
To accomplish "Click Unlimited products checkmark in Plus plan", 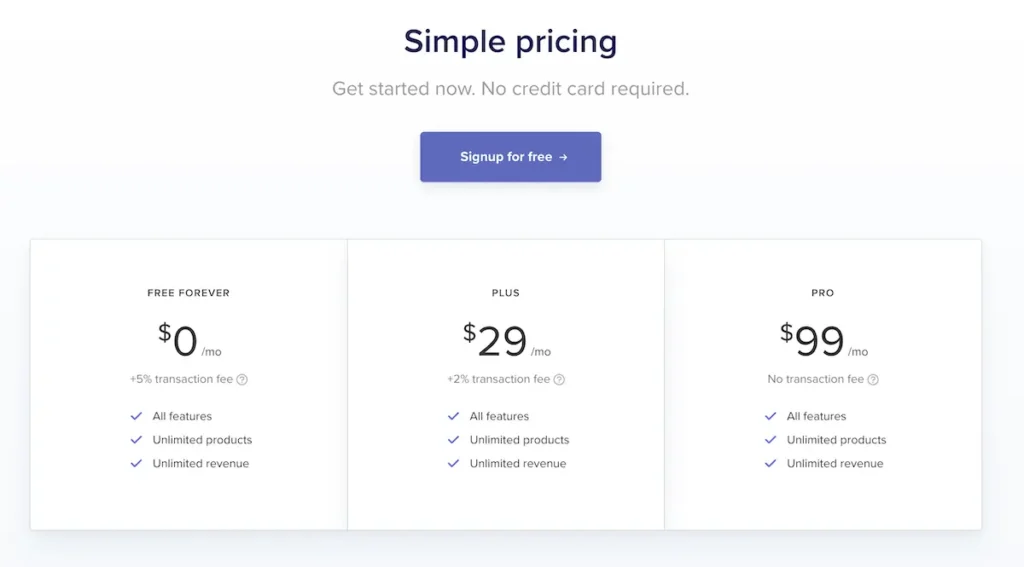I will click(x=453, y=440).
